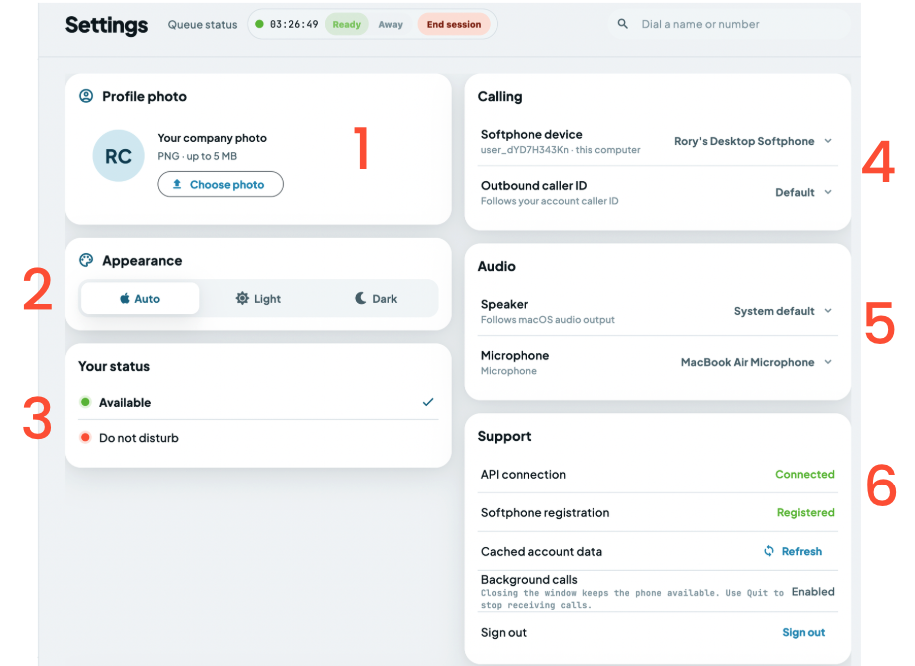Click the Sign out link
Image resolution: width=915 pixels, height=666 pixels.
point(804,632)
